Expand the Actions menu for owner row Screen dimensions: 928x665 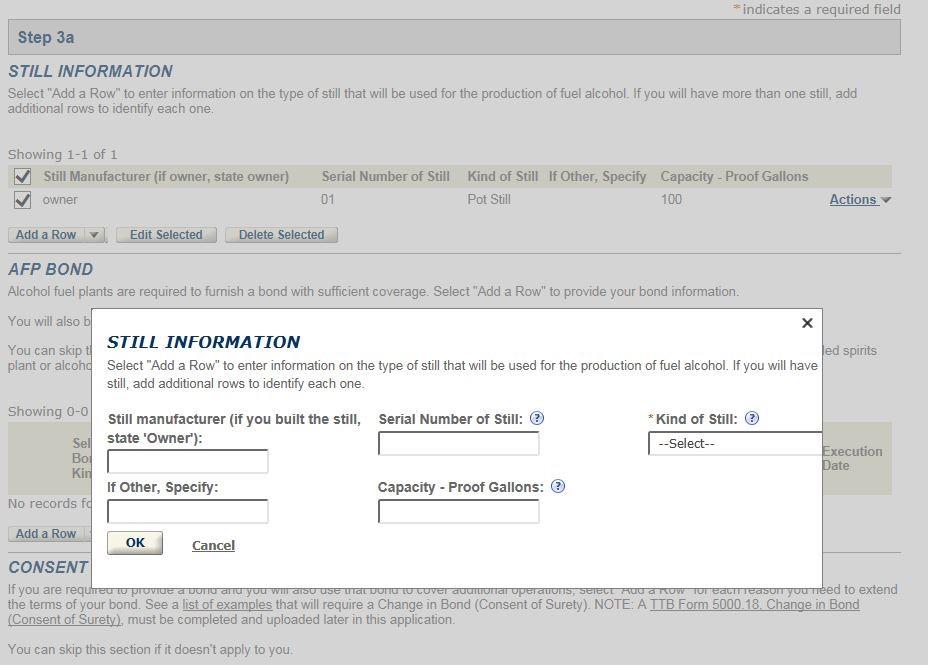859,200
